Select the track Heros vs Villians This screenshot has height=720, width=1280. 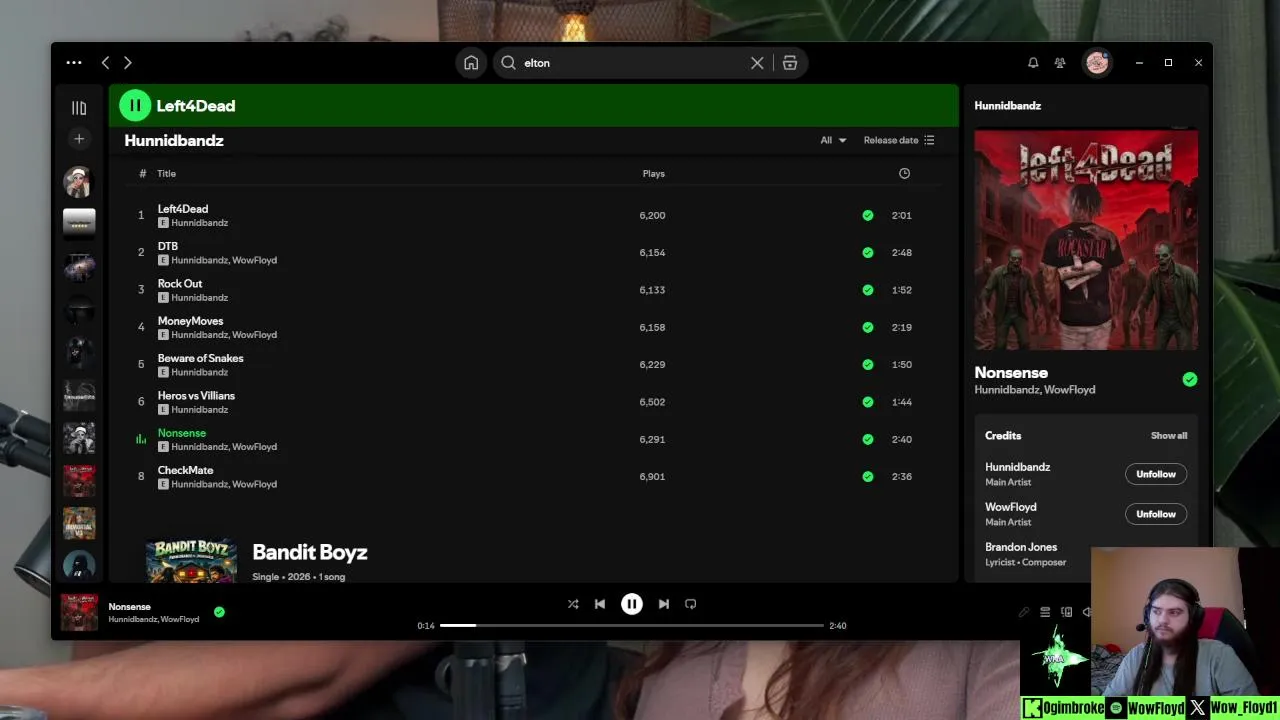[196, 396]
